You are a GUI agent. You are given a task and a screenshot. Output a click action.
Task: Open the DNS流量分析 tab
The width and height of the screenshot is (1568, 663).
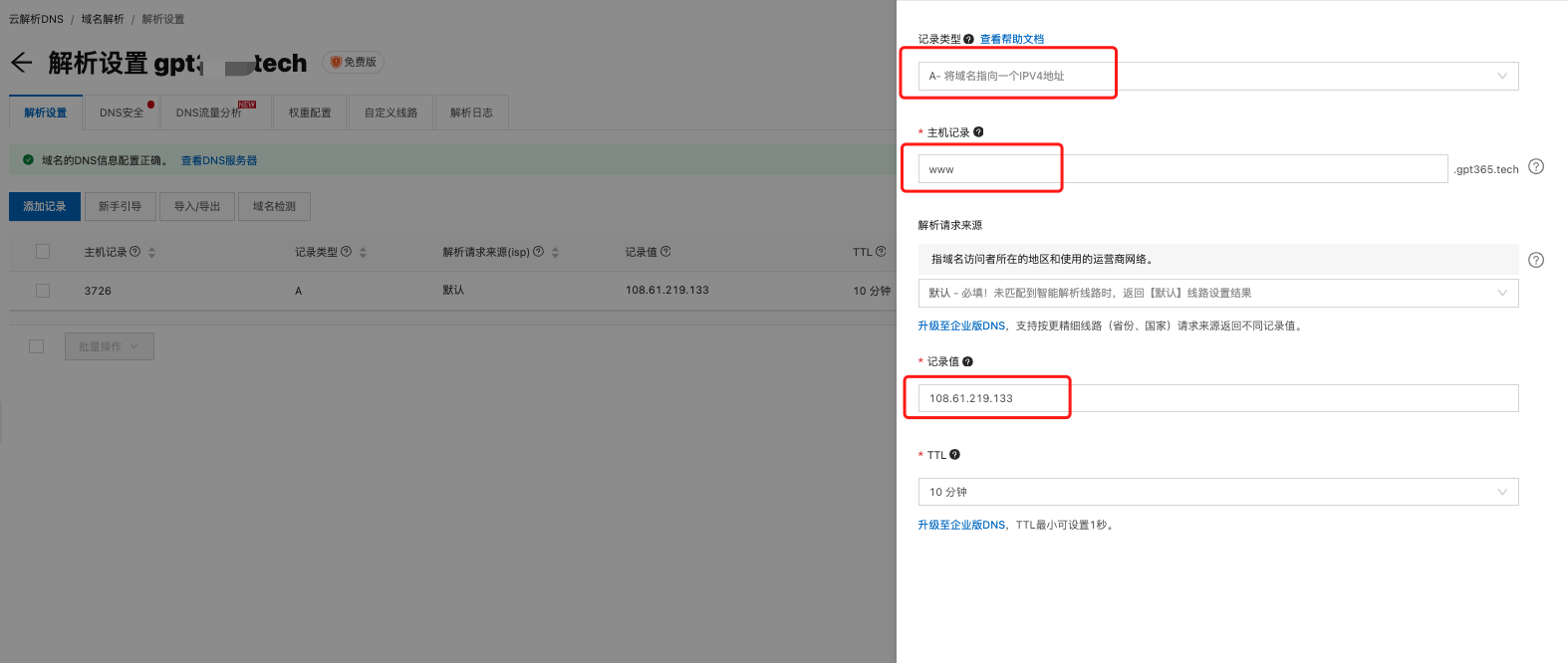click(x=216, y=112)
